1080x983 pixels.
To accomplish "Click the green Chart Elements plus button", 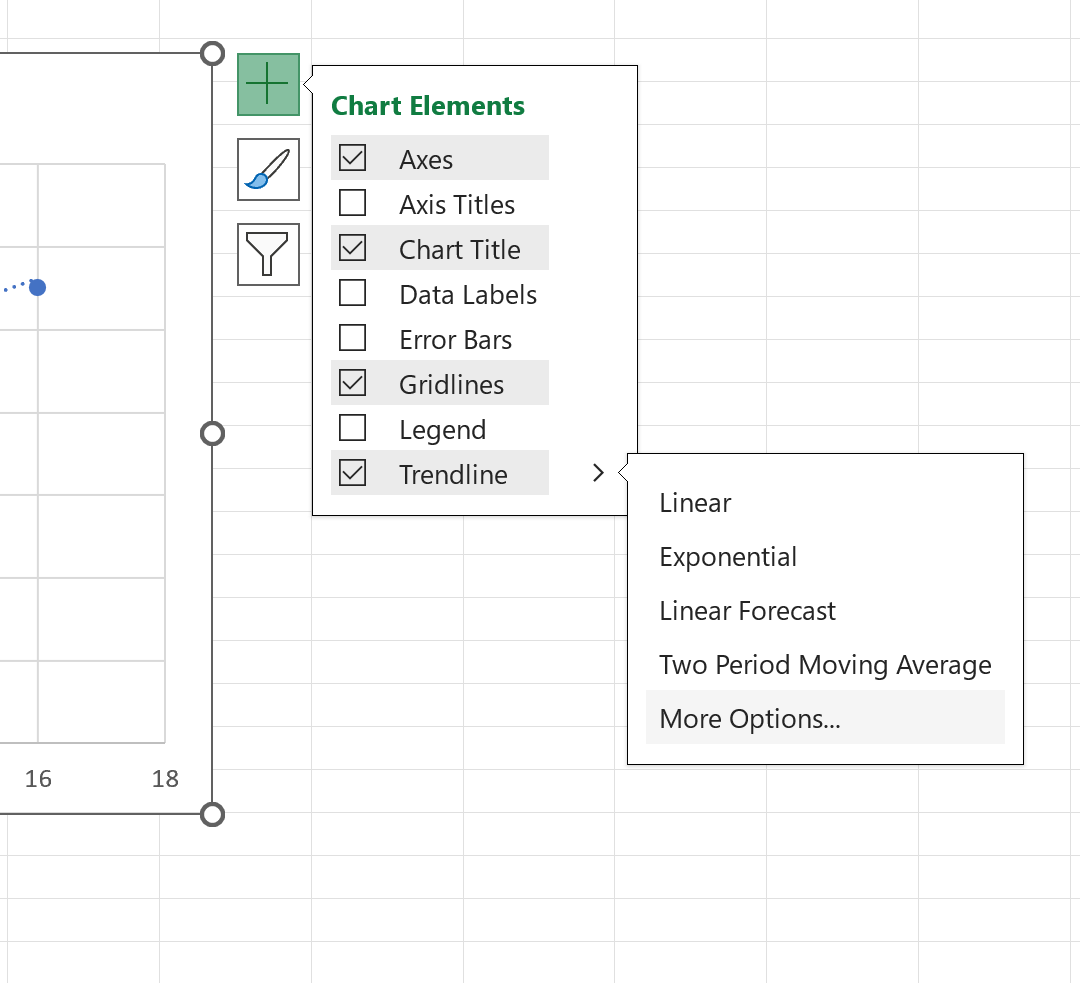I will click(268, 84).
